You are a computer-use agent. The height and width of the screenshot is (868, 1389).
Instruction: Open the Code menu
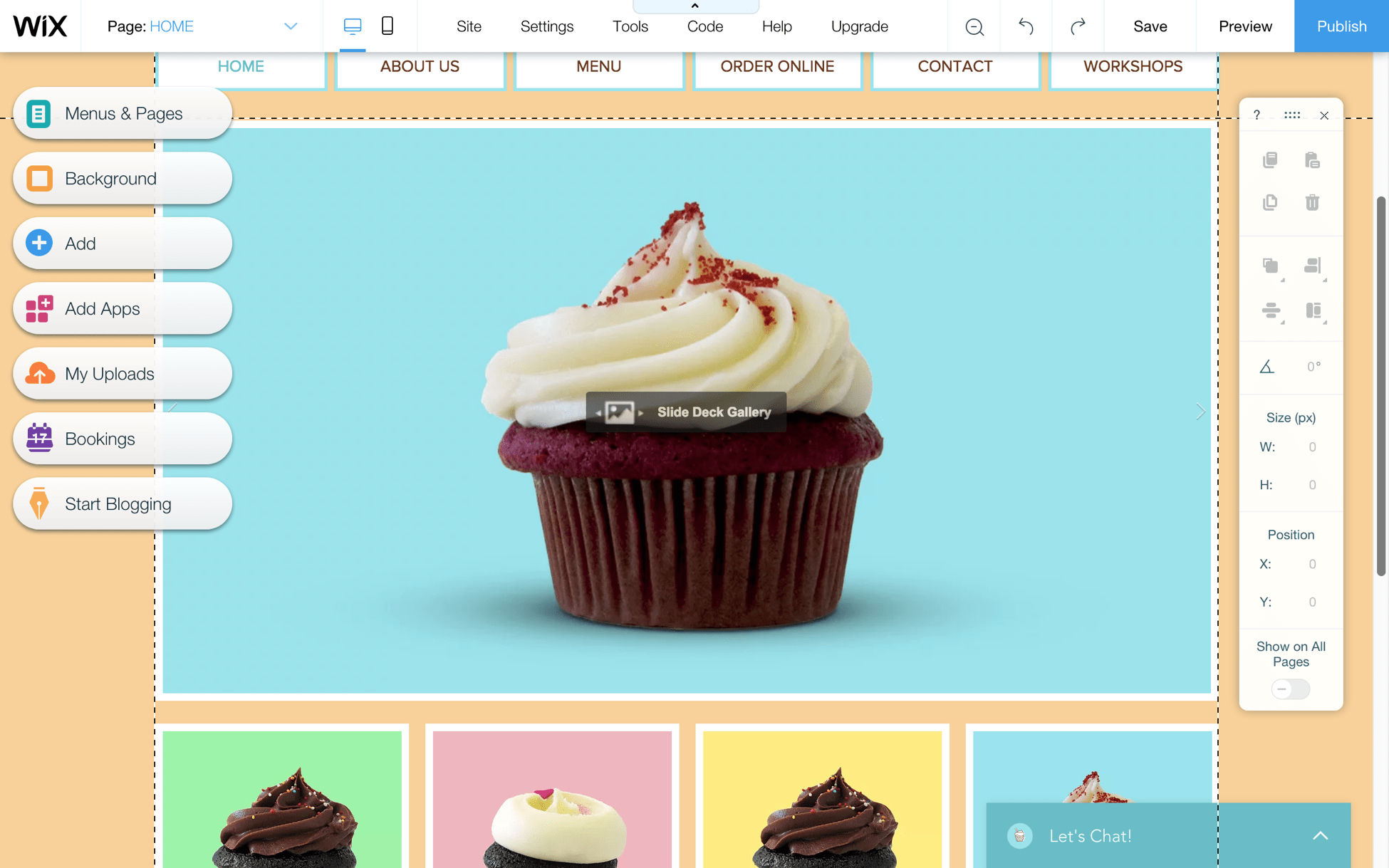click(705, 26)
